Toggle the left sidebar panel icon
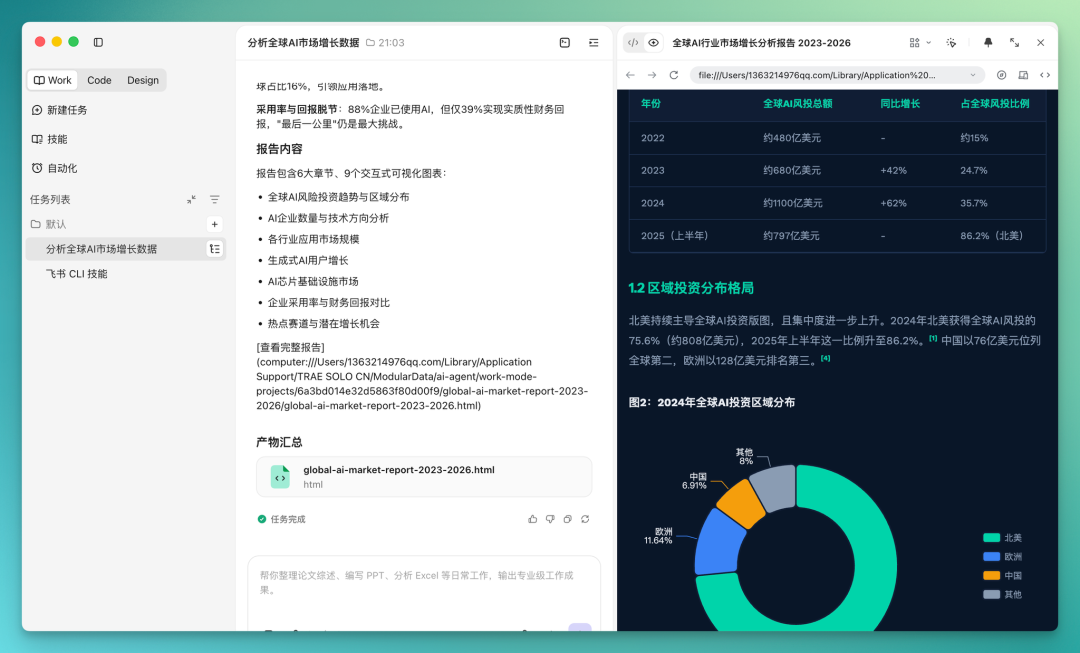This screenshot has height=653, width=1080. [x=98, y=42]
